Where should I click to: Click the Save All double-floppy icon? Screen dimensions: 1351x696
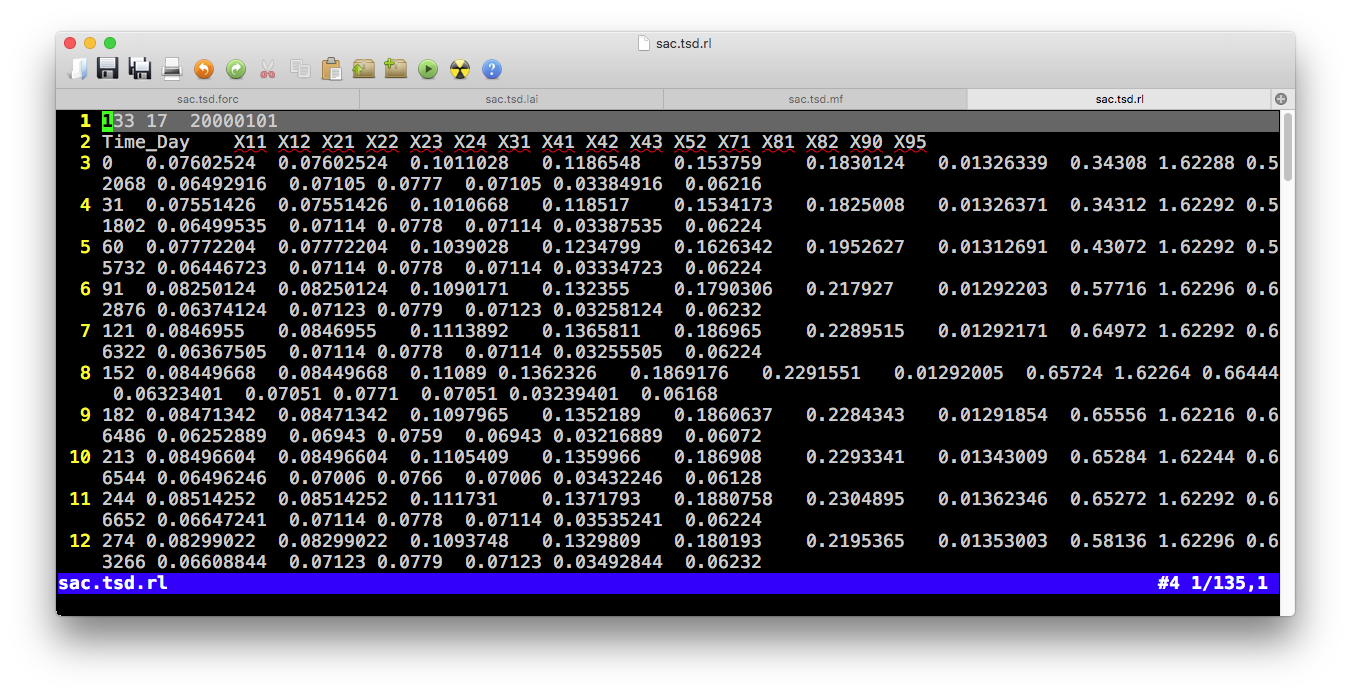click(140, 69)
